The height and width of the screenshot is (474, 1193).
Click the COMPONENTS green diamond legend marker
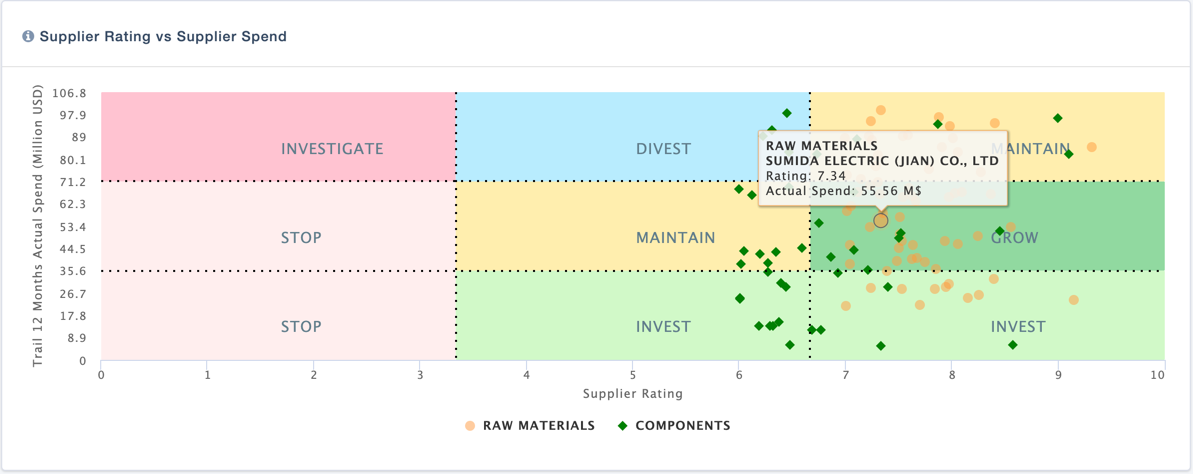(x=622, y=426)
